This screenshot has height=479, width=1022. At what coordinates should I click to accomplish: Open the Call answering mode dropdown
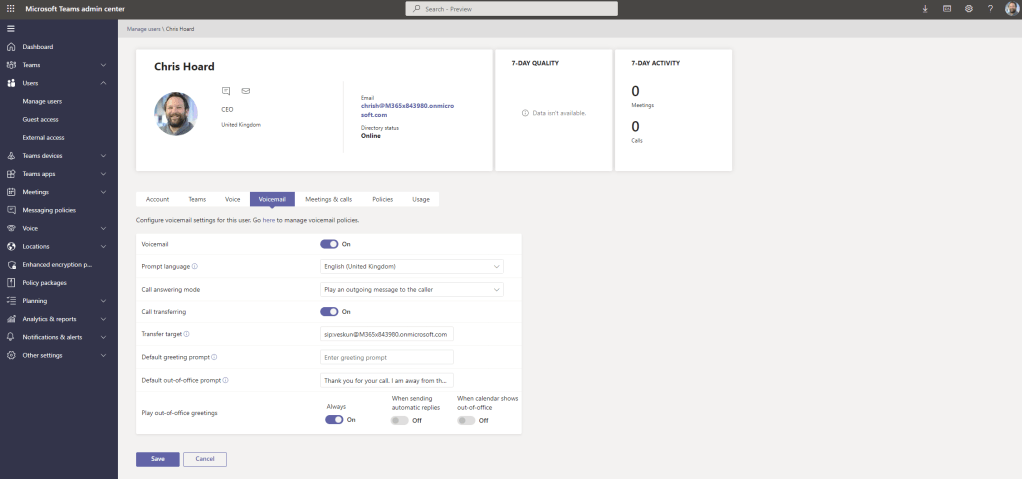411,289
